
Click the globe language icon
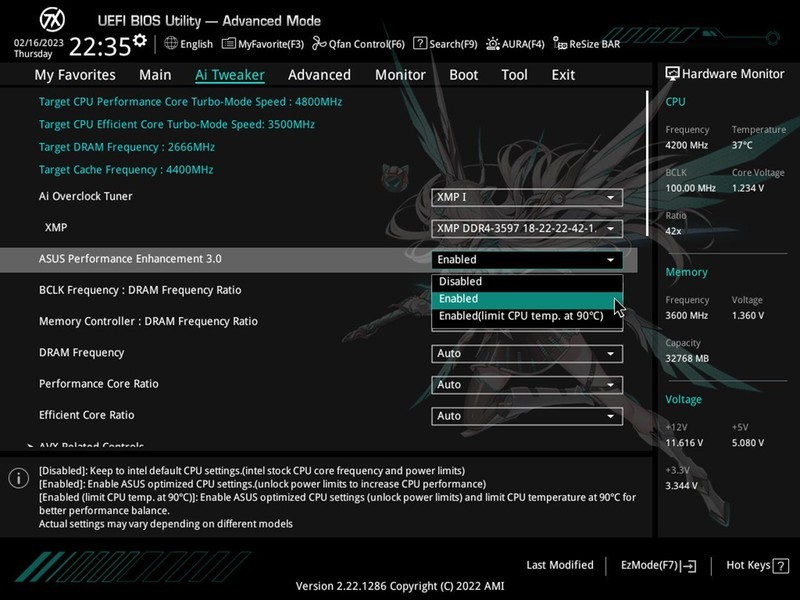pos(171,43)
